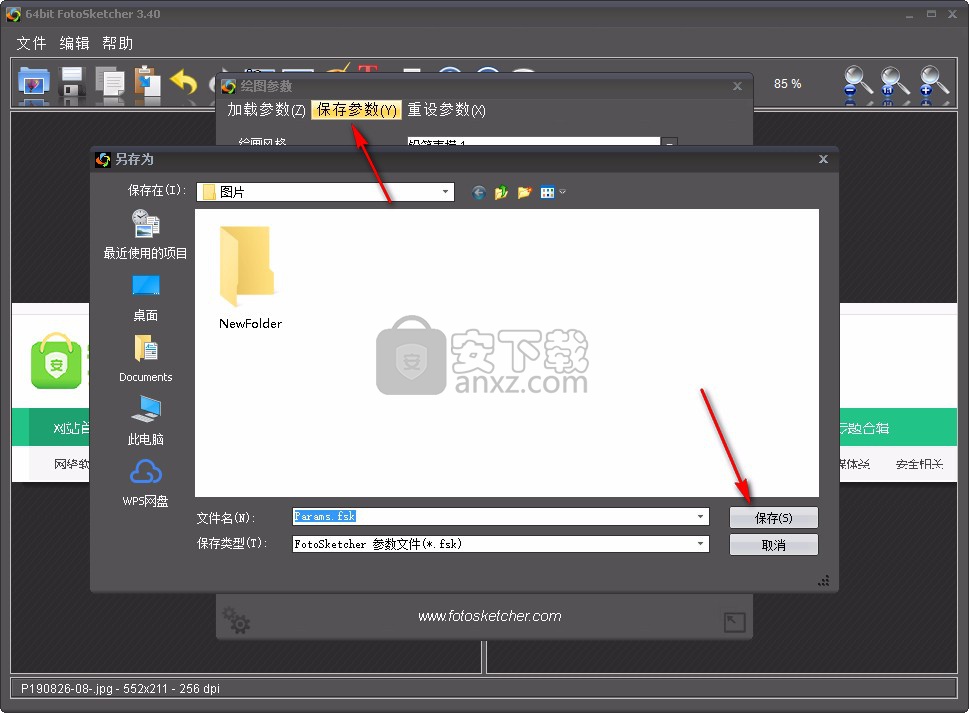
Task: Close the 绘图参数 window
Action: pyautogui.click(x=737, y=86)
